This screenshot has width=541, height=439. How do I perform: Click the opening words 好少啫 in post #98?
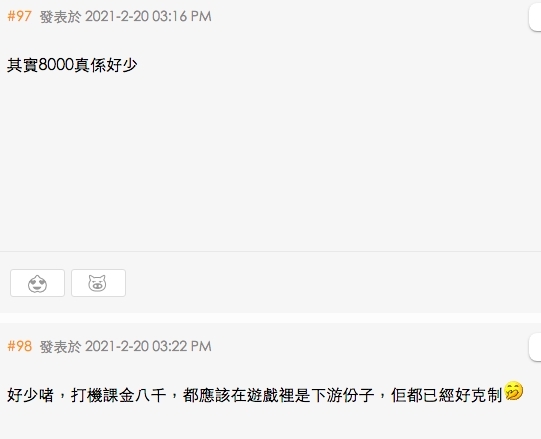click(30, 395)
